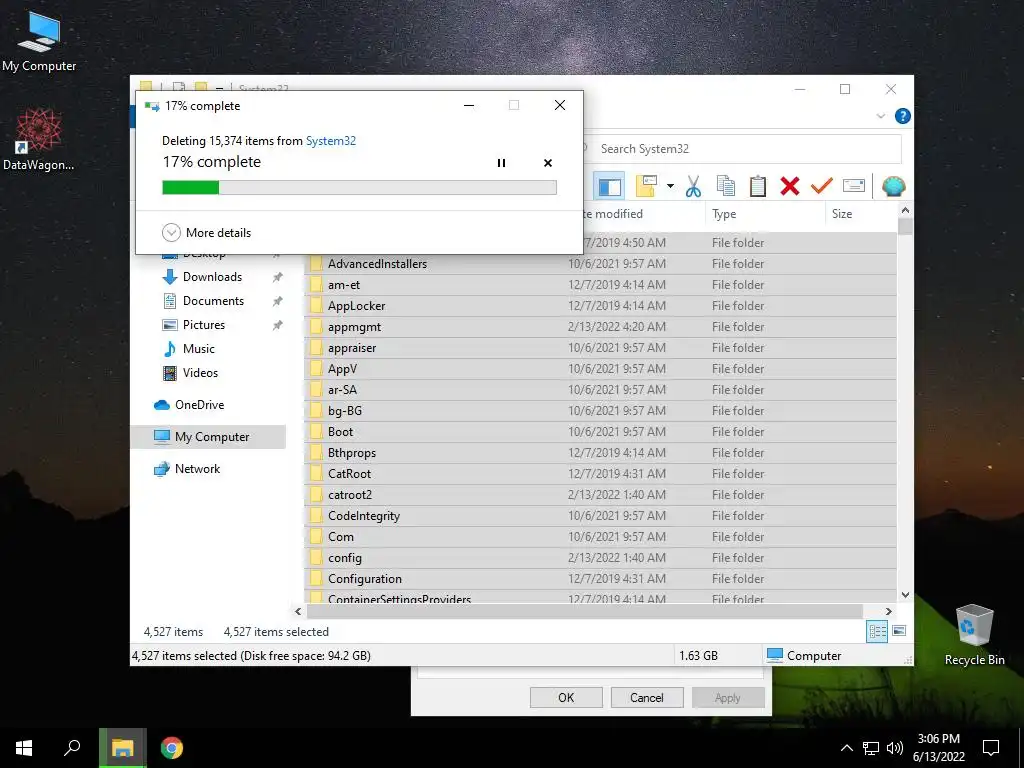Select the CatRoot folder

[600, 473]
